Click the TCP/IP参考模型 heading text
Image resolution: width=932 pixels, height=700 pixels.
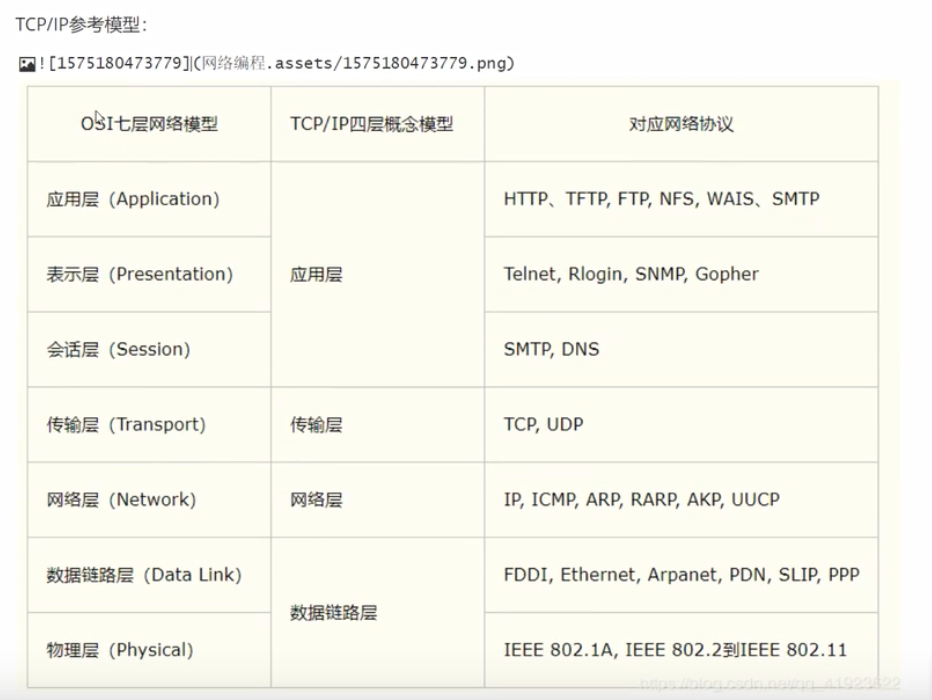[81, 24]
